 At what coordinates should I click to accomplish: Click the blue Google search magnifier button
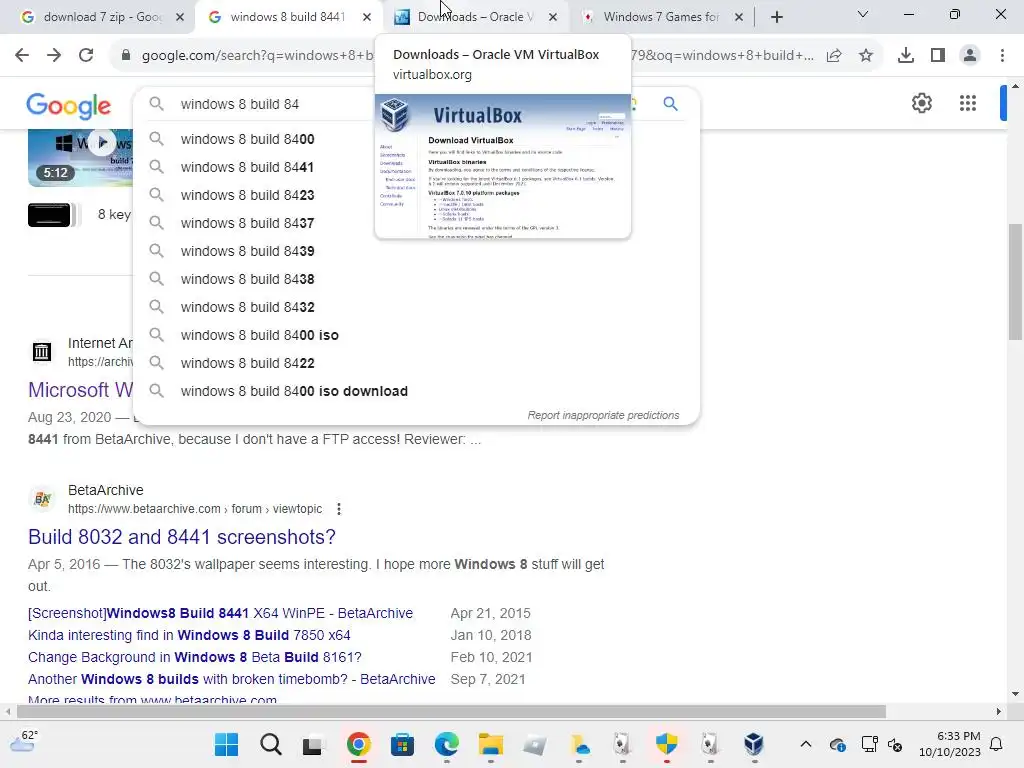(x=671, y=103)
